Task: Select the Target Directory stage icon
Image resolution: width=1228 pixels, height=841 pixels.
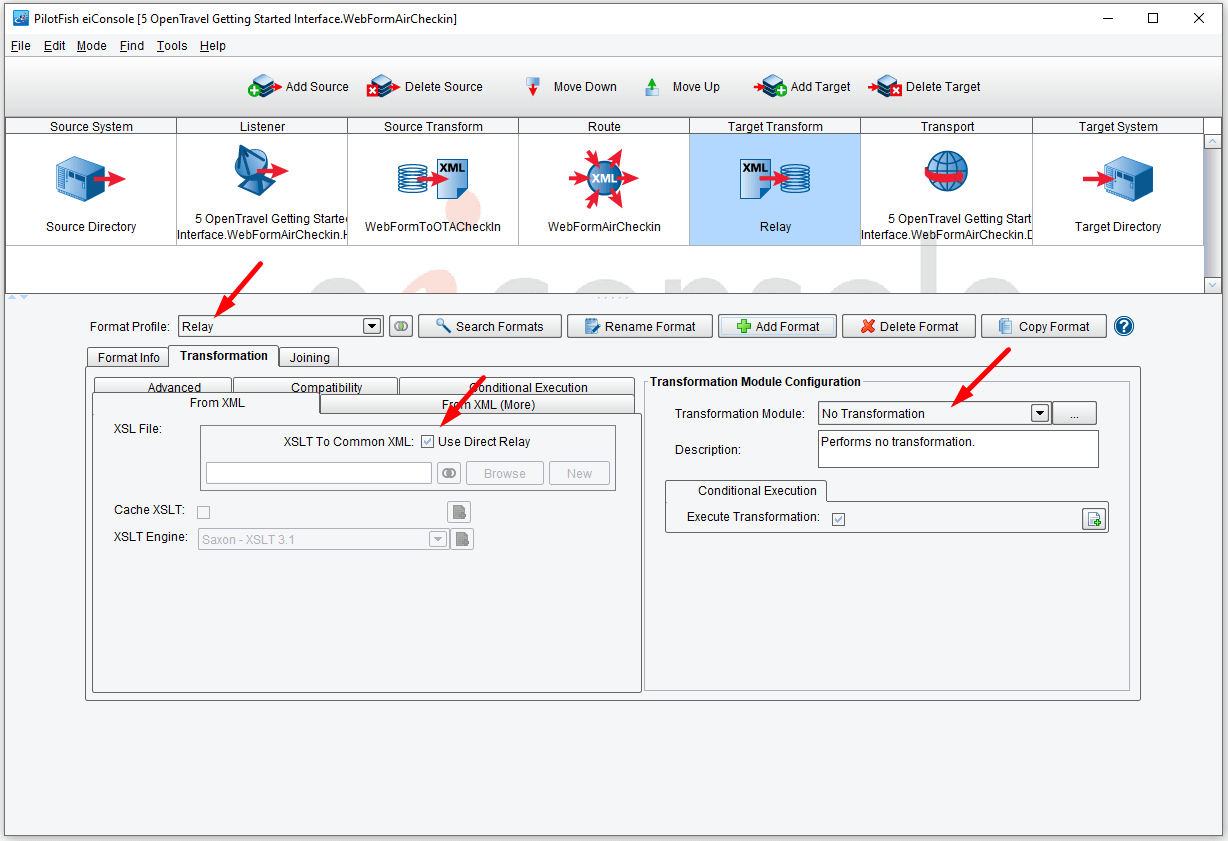Action: click(x=1118, y=179)
